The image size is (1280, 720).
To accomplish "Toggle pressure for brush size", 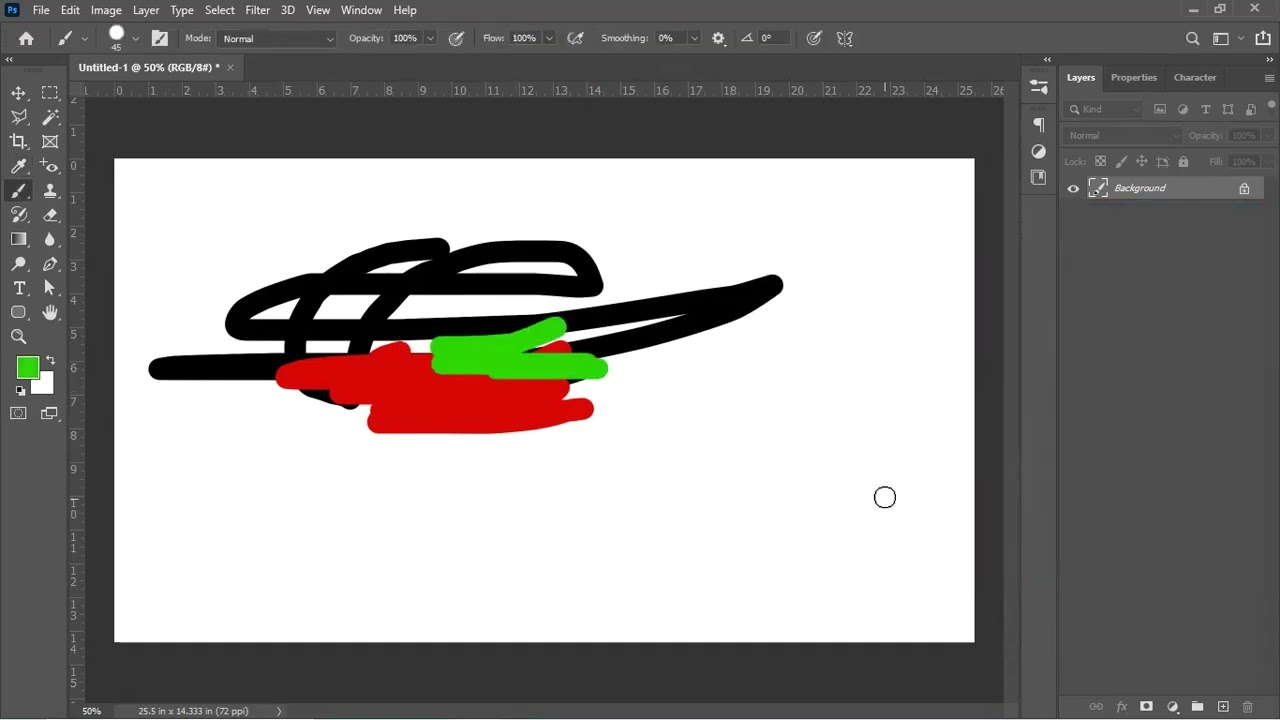I will coord(815,38).
